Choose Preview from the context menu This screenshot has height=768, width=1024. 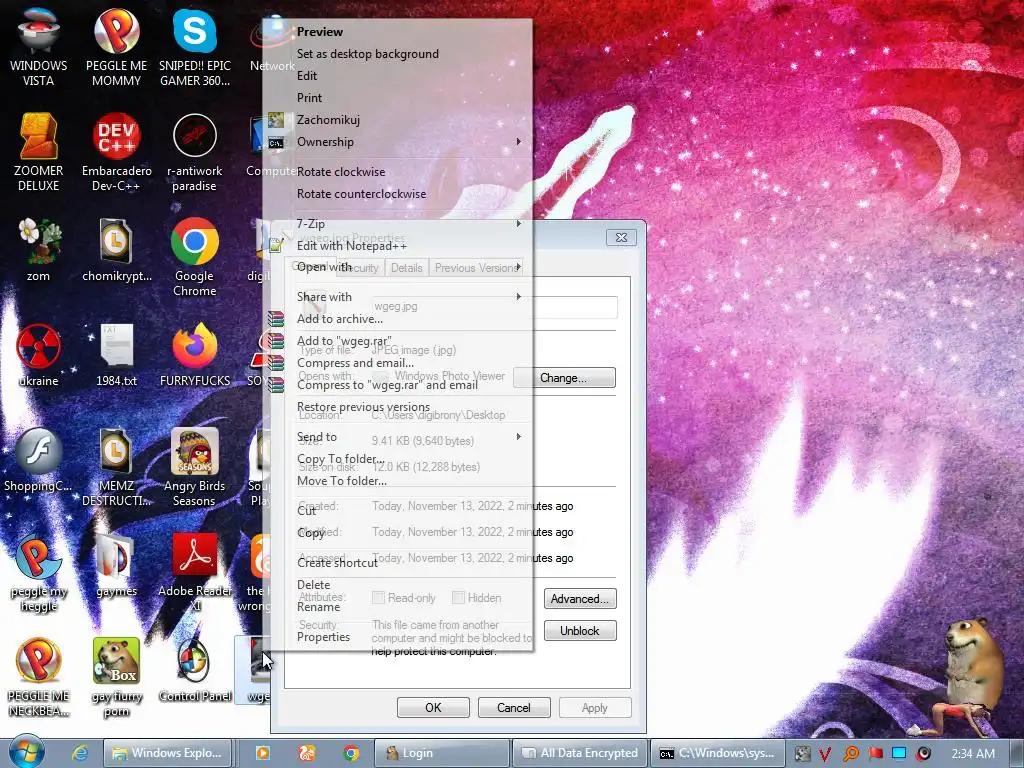[x=398, y=31]
